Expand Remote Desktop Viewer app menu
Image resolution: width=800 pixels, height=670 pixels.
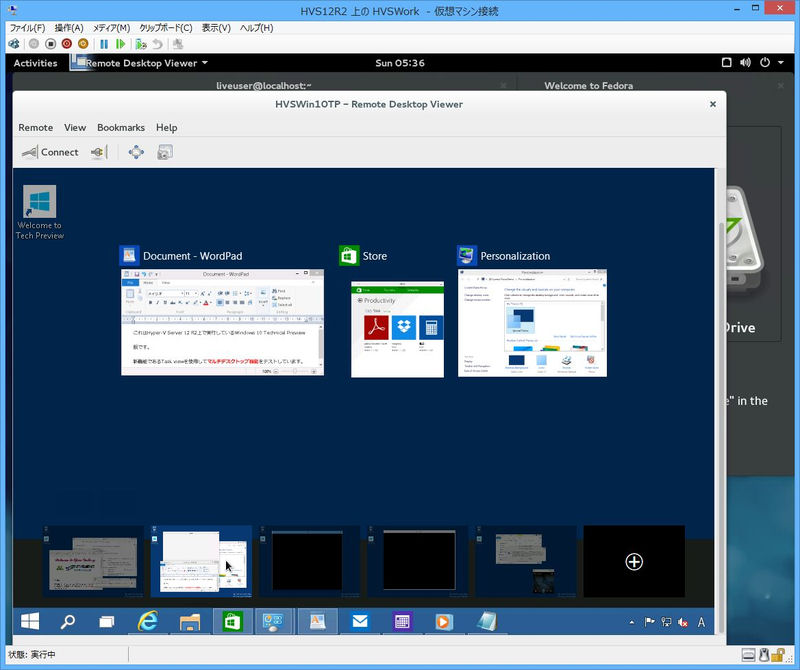pos(141,63)
